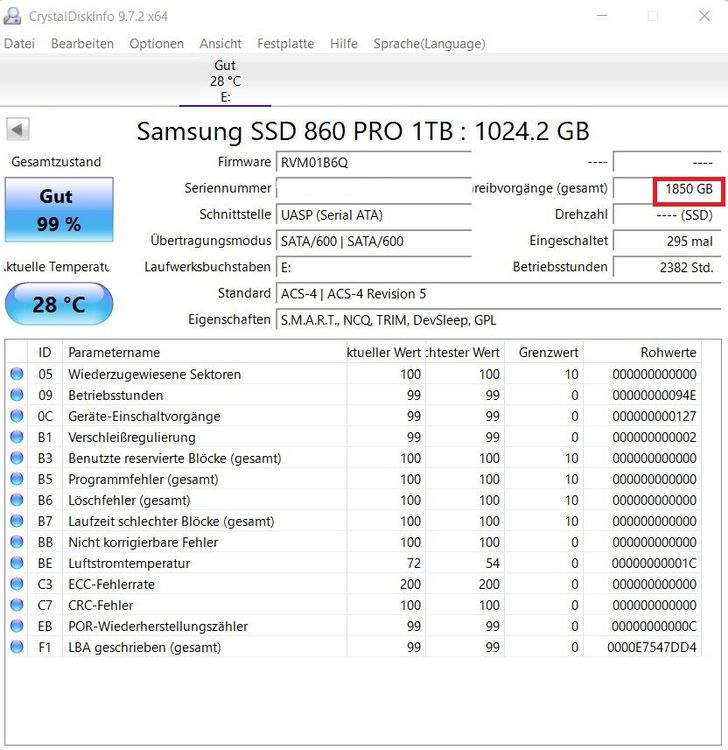Click the status dot for Benutzte reservierte Blöcke

point(17,458)
